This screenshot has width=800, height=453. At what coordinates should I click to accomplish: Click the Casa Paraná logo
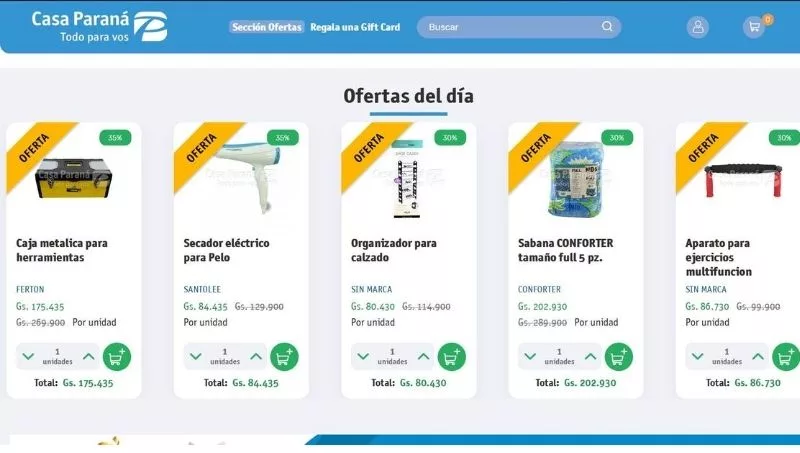pyautogui.click(x=99, y=27)
